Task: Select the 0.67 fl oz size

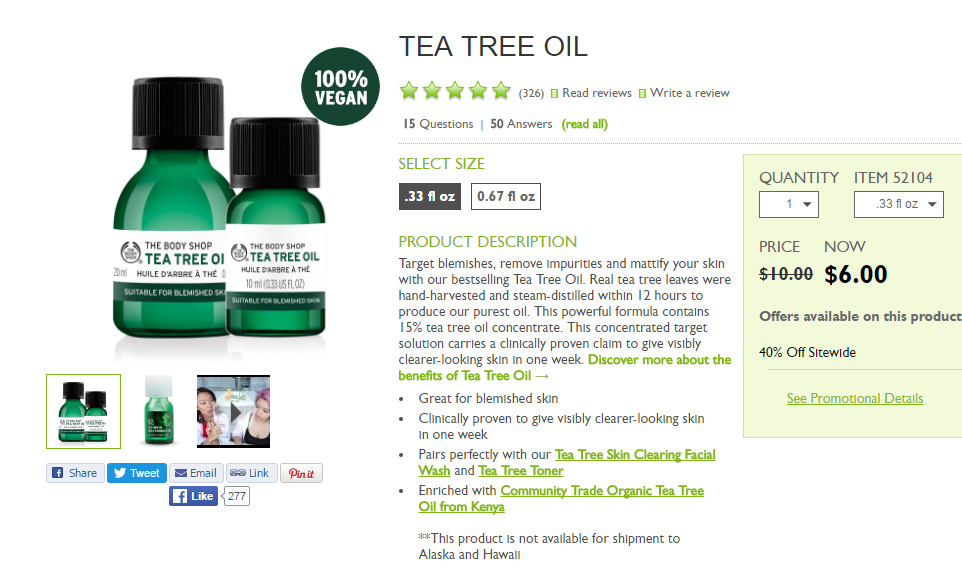Action: pyautogui.click(x=506, y=196)
